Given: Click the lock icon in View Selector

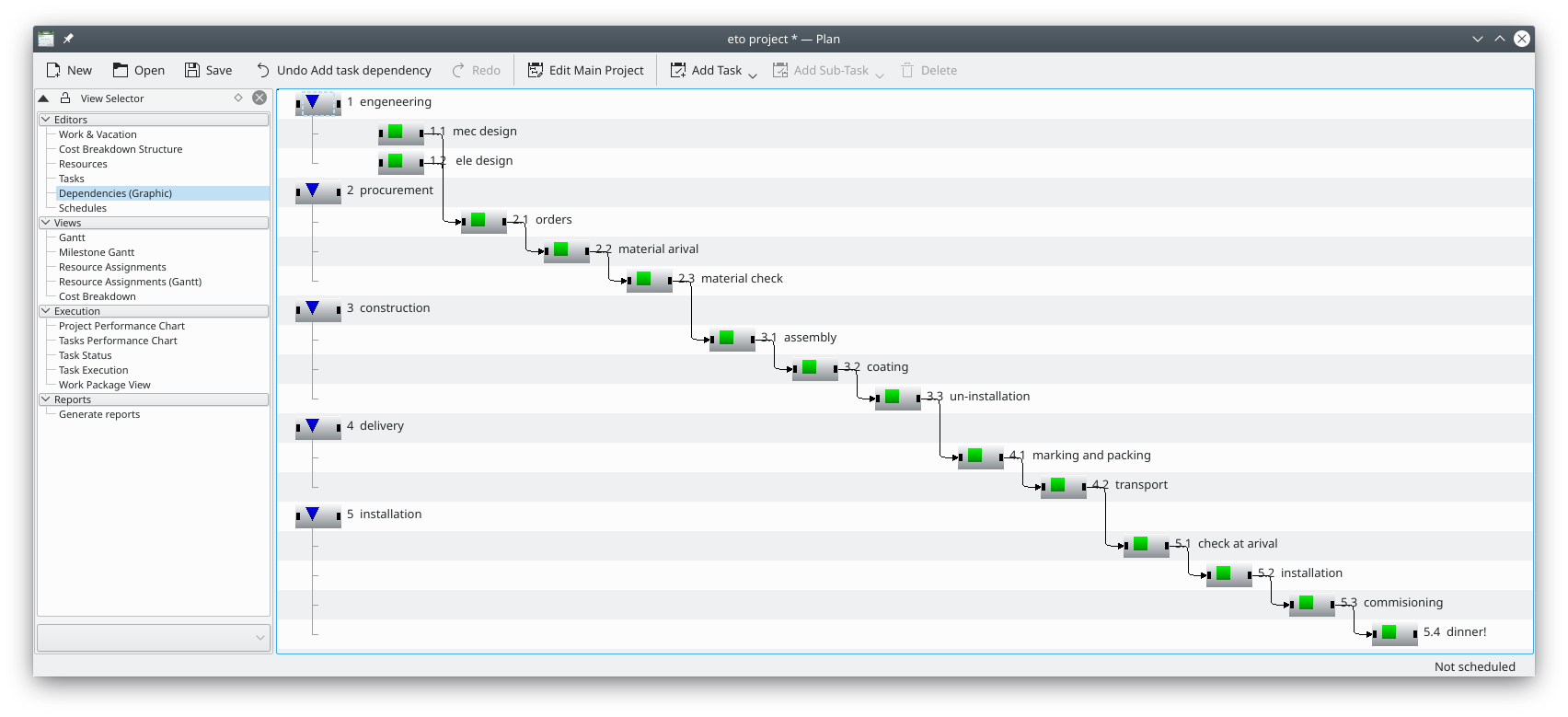Looking at the screenshot, I should click(x=65, y=98).
